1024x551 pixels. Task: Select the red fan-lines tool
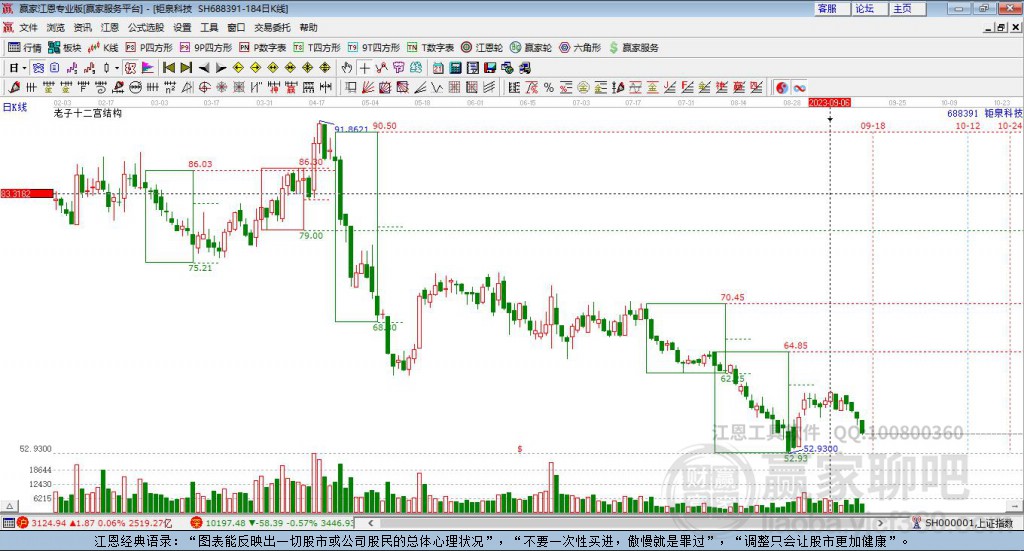(x=368, y=87)
